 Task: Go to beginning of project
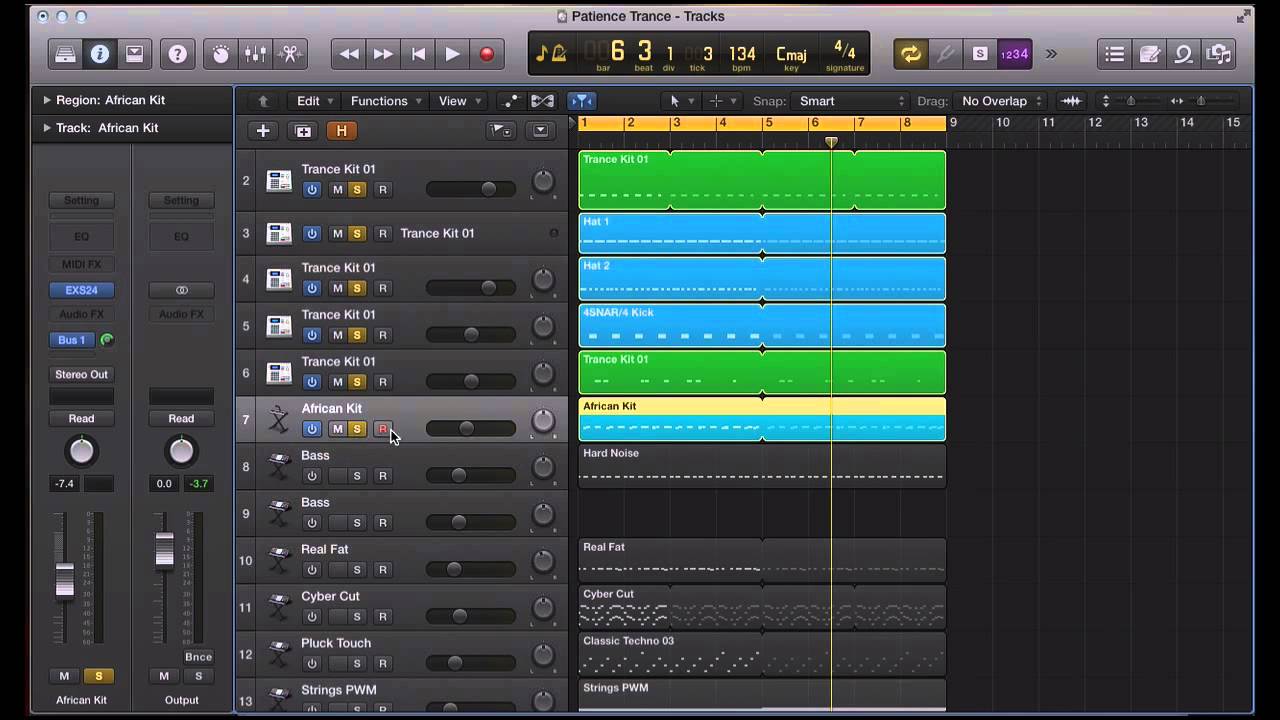(418, 54)
